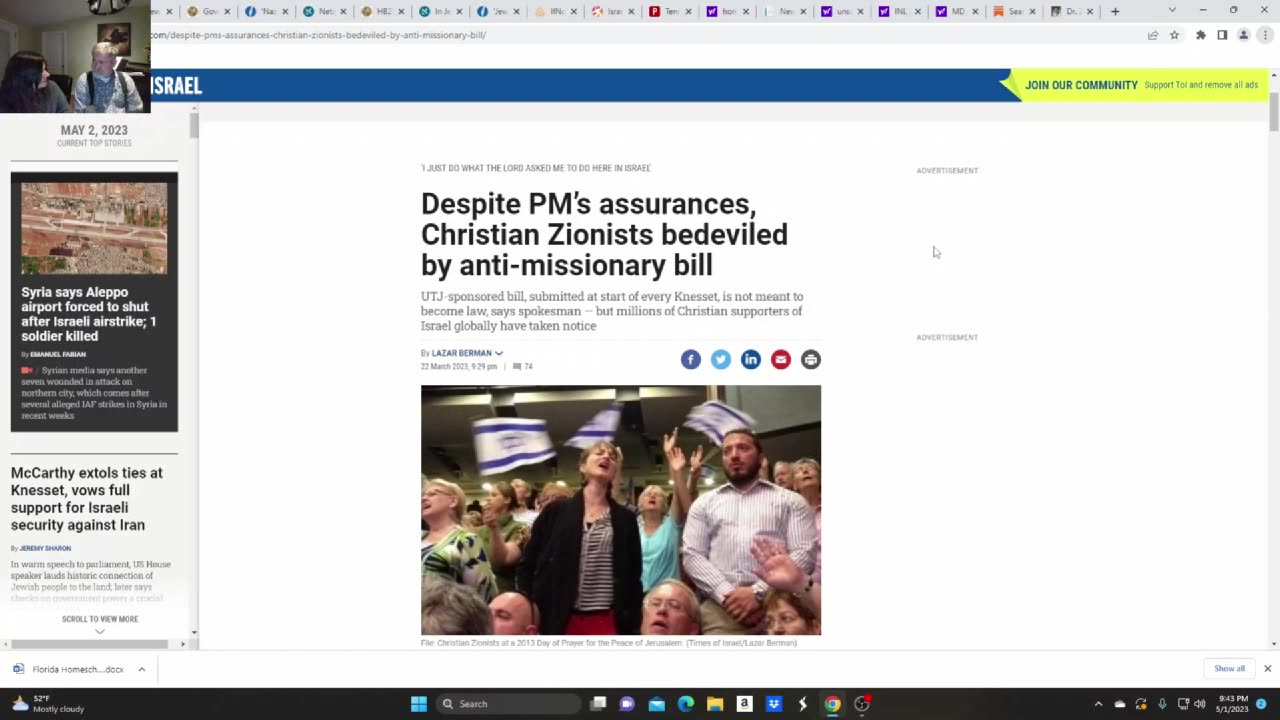Expand the Scroll to view more chevron
The width and height of the screenshot is (1280, 720).
pyautogui.click(x=99, y=631)
